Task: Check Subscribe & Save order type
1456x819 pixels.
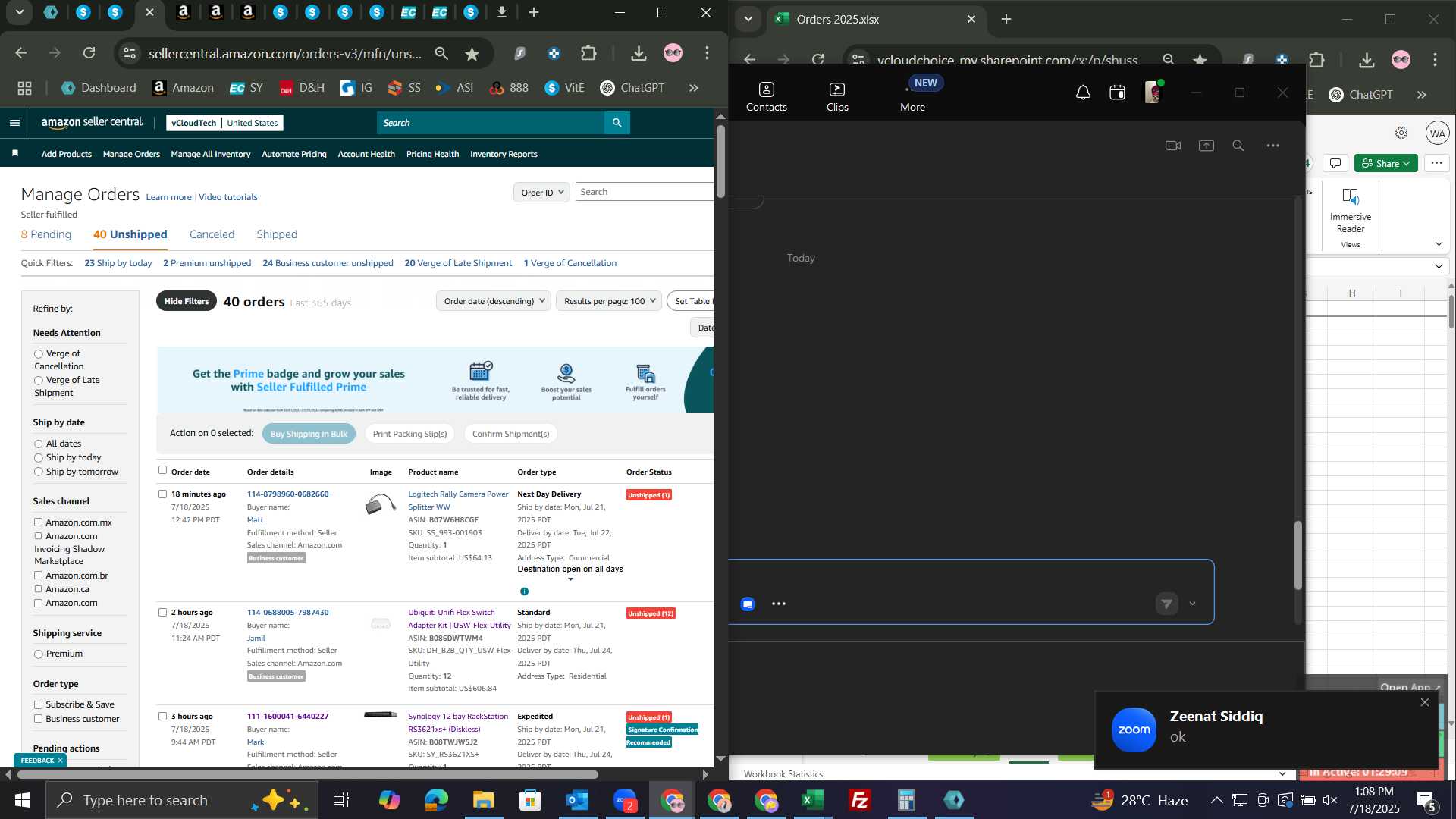Action: 38,705
